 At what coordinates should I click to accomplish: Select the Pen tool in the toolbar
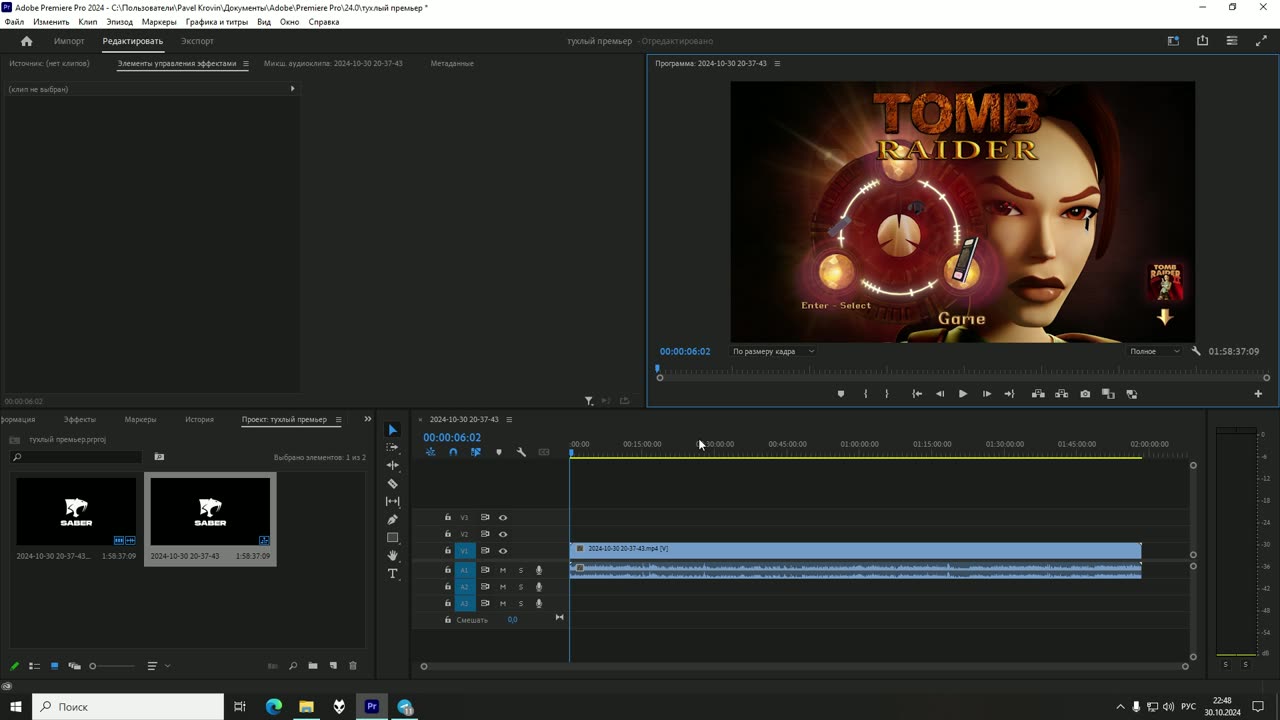[392, 520]
